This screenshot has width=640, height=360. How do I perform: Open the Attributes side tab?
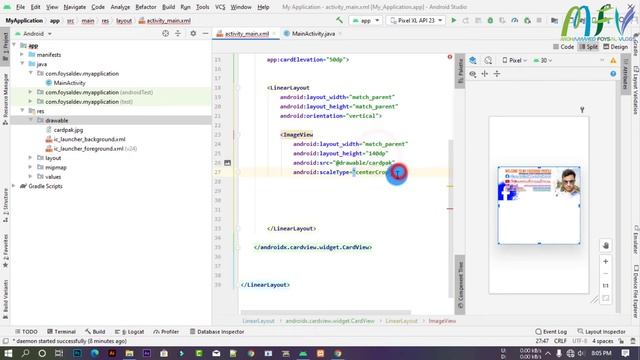point(625,73)
